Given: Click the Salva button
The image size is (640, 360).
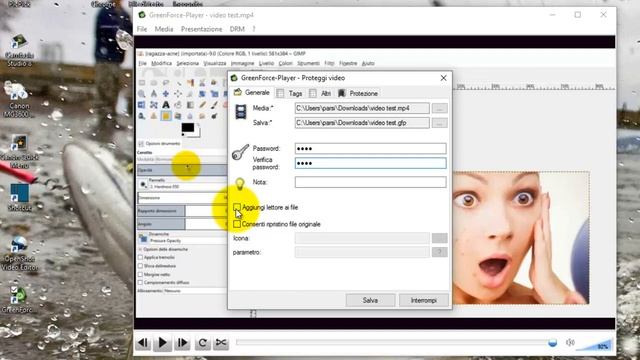Looking at the screenshot, I should tap(370, 300).
